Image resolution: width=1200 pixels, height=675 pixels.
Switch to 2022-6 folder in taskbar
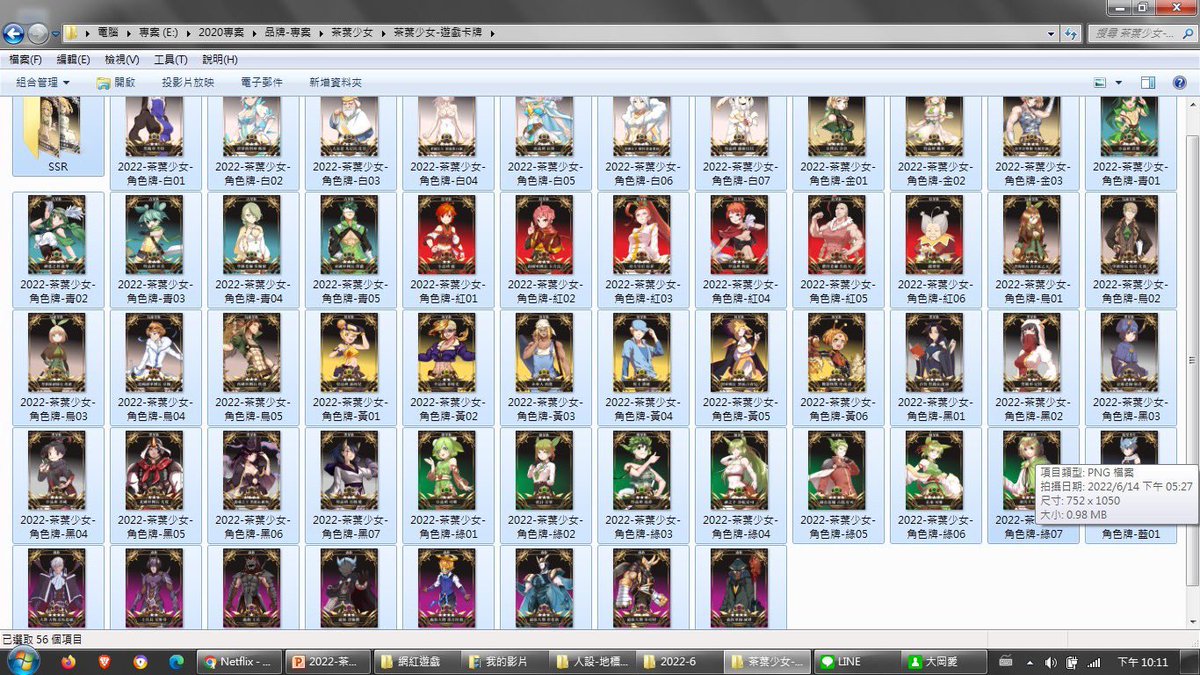(681, 661)
